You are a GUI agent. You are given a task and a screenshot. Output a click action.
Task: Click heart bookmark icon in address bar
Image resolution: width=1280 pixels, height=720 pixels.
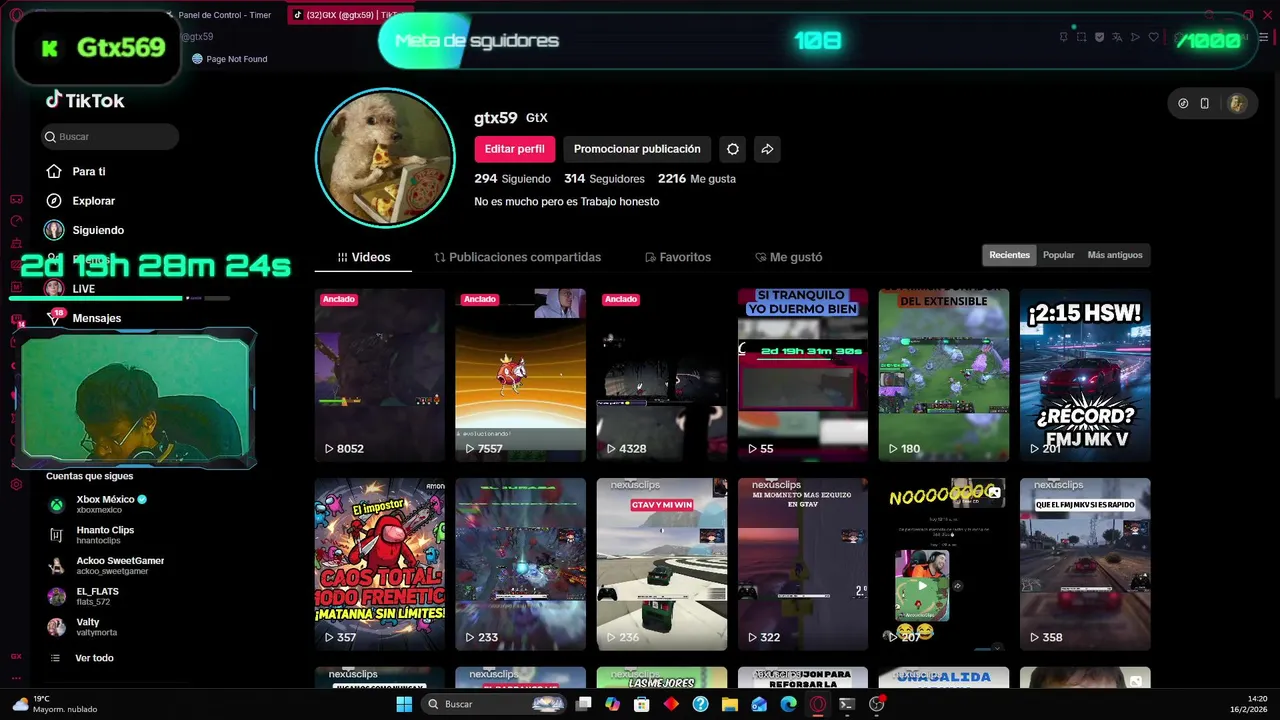coord(1153,37)
